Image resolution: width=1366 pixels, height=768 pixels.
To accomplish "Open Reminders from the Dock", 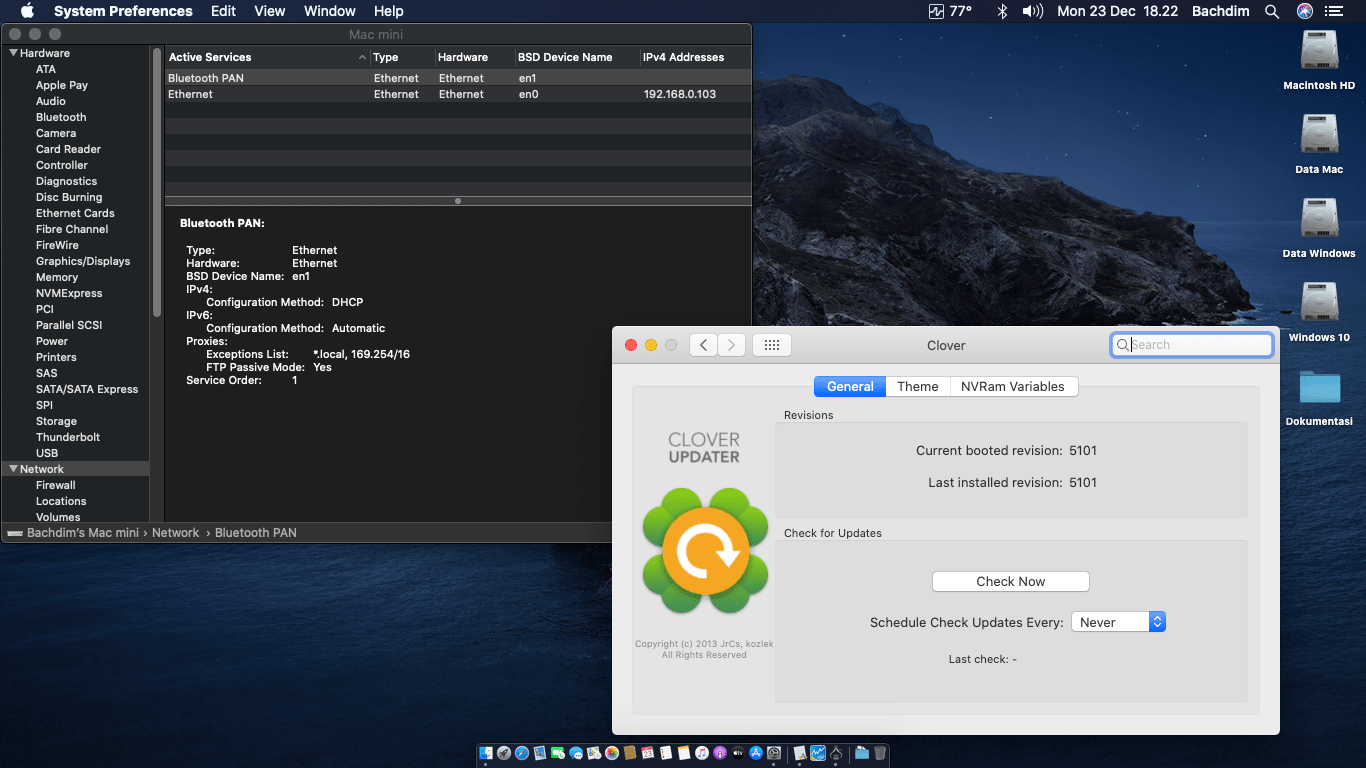I will click(x=666, y=753).
